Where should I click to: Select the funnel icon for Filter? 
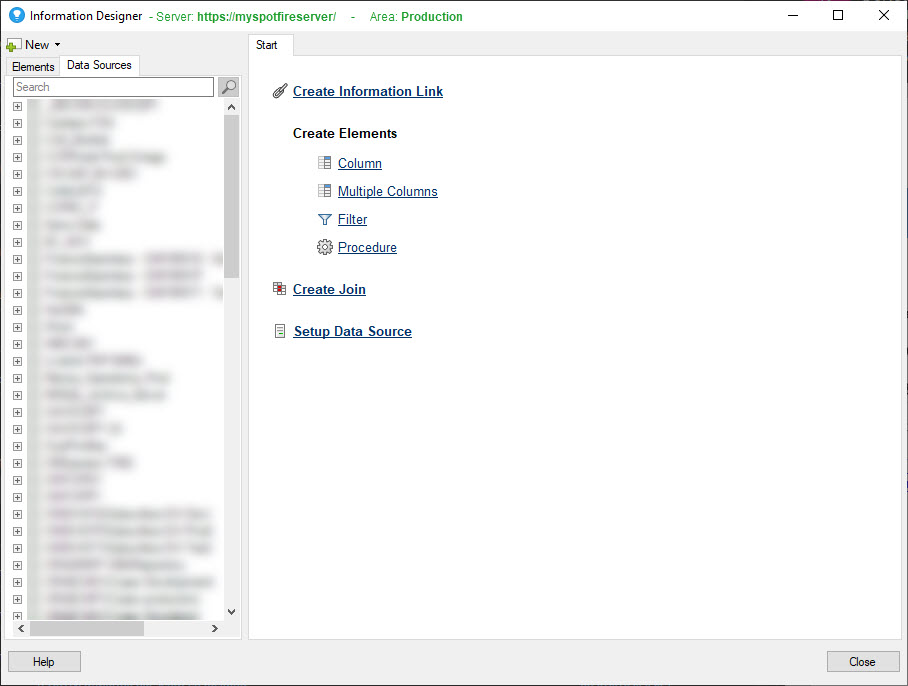click(324, 219)
